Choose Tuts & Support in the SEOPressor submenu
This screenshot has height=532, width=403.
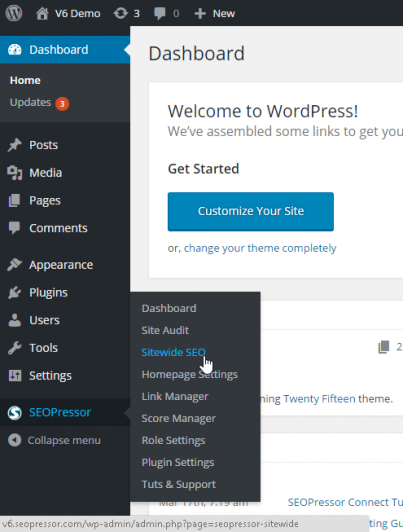[x=178, y=484]
